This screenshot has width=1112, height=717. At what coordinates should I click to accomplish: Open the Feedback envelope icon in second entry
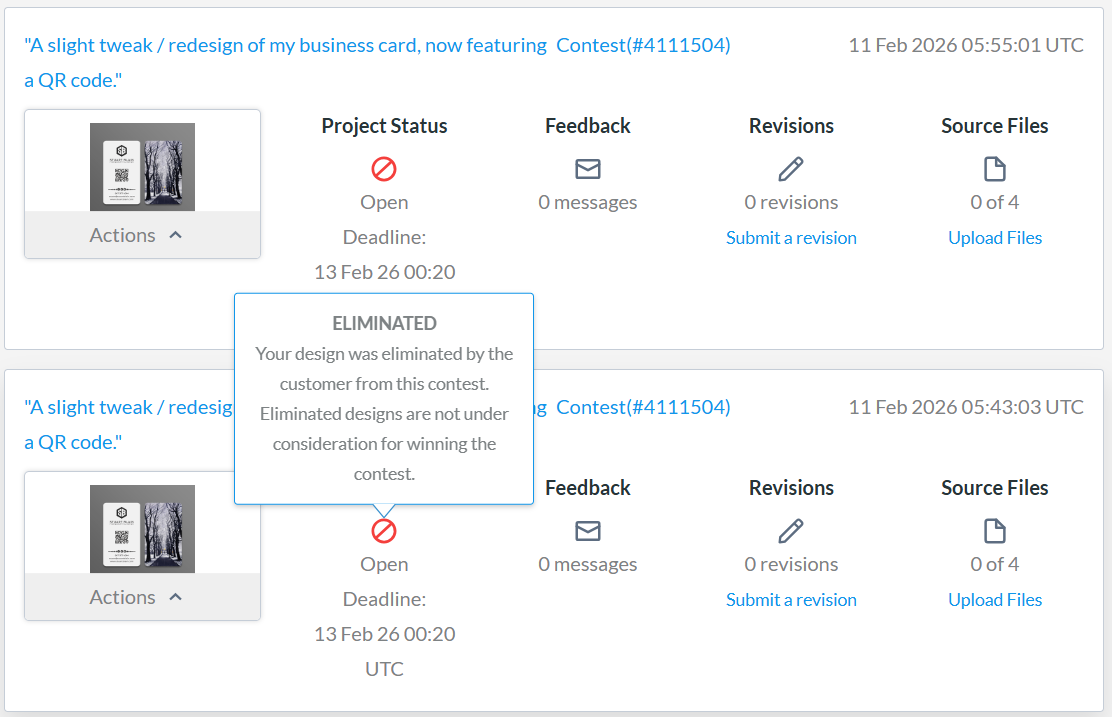(x=588, y=531)
